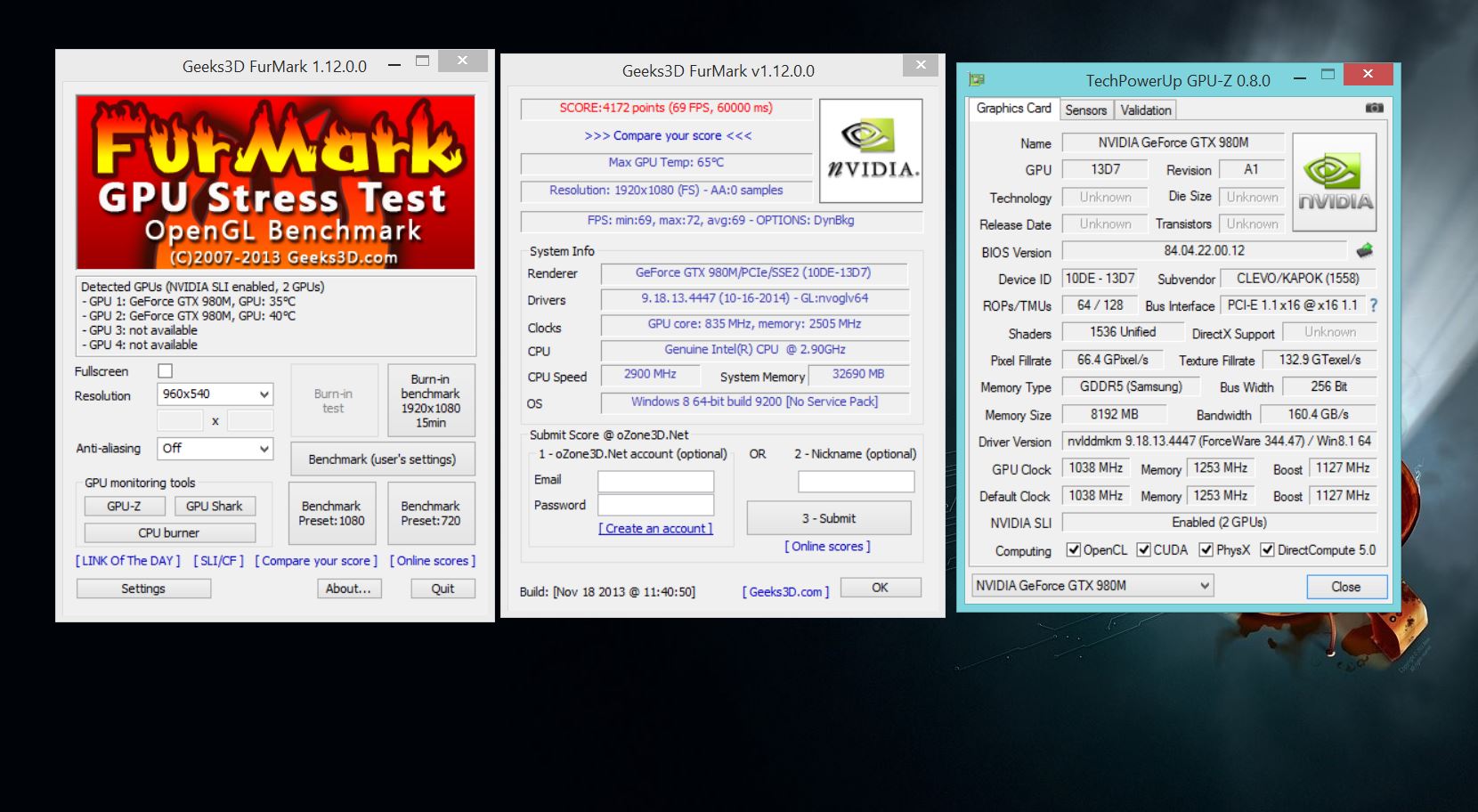Viewport: 1478px width, 812px height.
Task: Switch to the Sensors tab
Action: pyautogui.click(x=1085, y=110)
